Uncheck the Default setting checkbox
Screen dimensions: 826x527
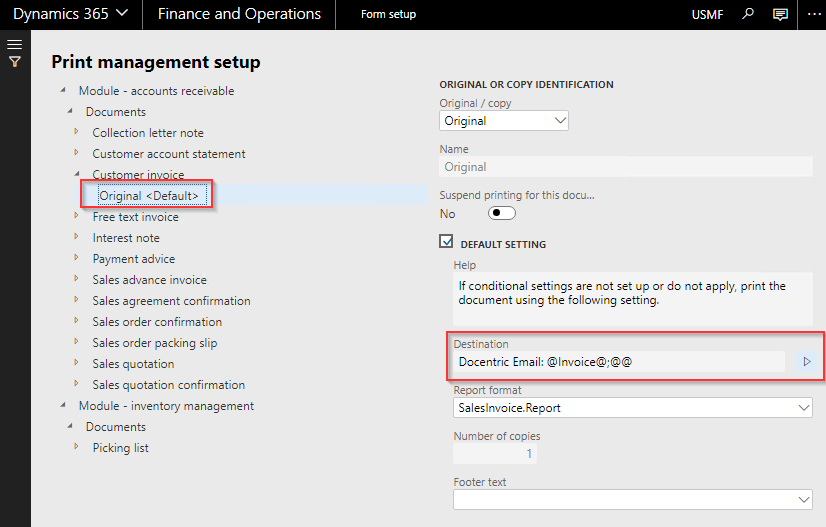pos(446,241)
